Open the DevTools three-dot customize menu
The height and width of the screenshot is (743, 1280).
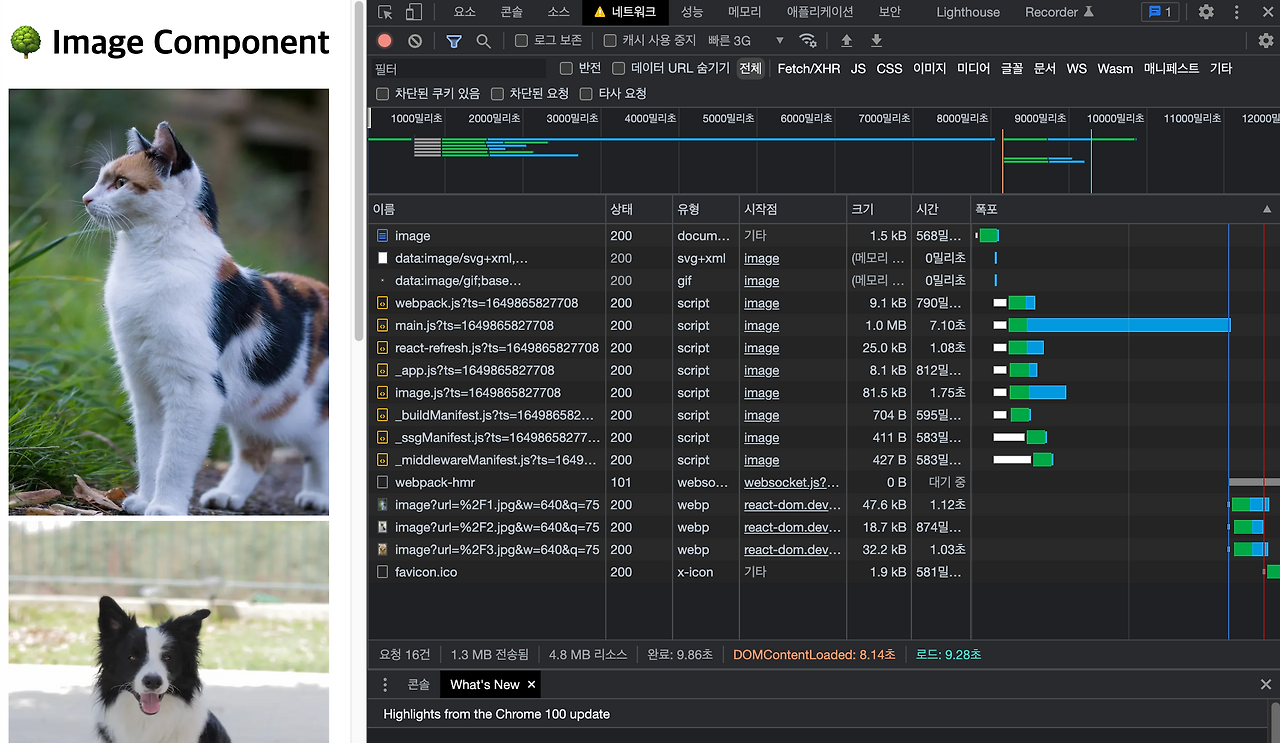tap(1237, 12)
